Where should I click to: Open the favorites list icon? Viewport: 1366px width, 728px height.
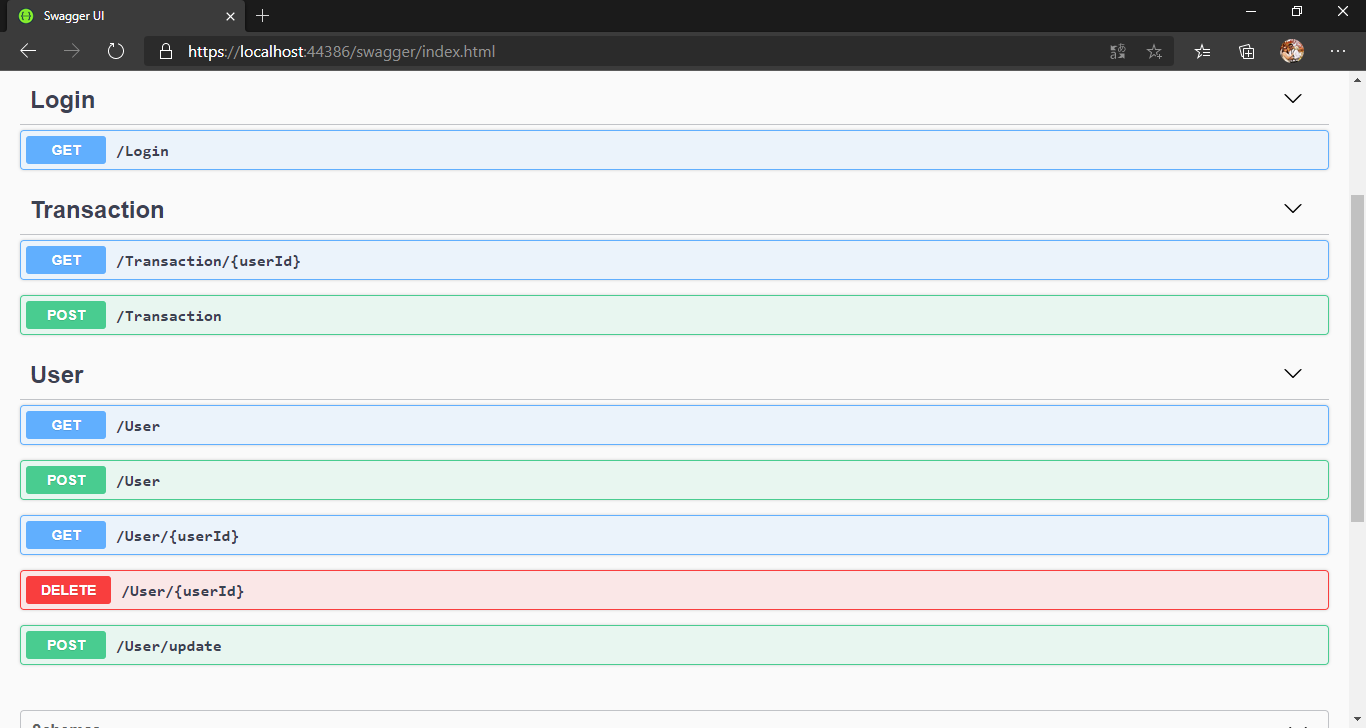1203,51
